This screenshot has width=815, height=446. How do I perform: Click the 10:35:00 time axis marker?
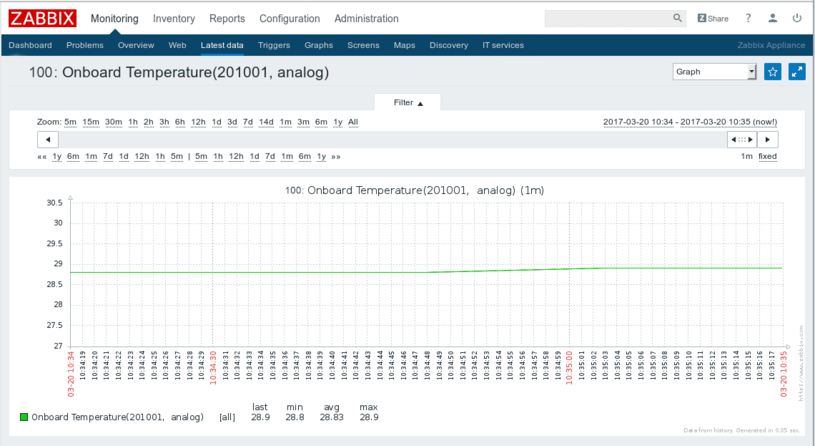569,368
